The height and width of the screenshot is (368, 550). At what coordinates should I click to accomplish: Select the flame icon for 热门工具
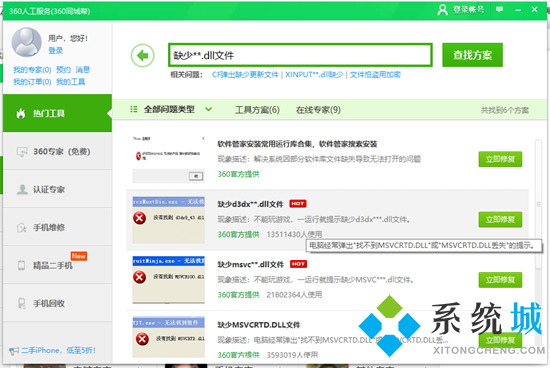click(x=21, y=113)
